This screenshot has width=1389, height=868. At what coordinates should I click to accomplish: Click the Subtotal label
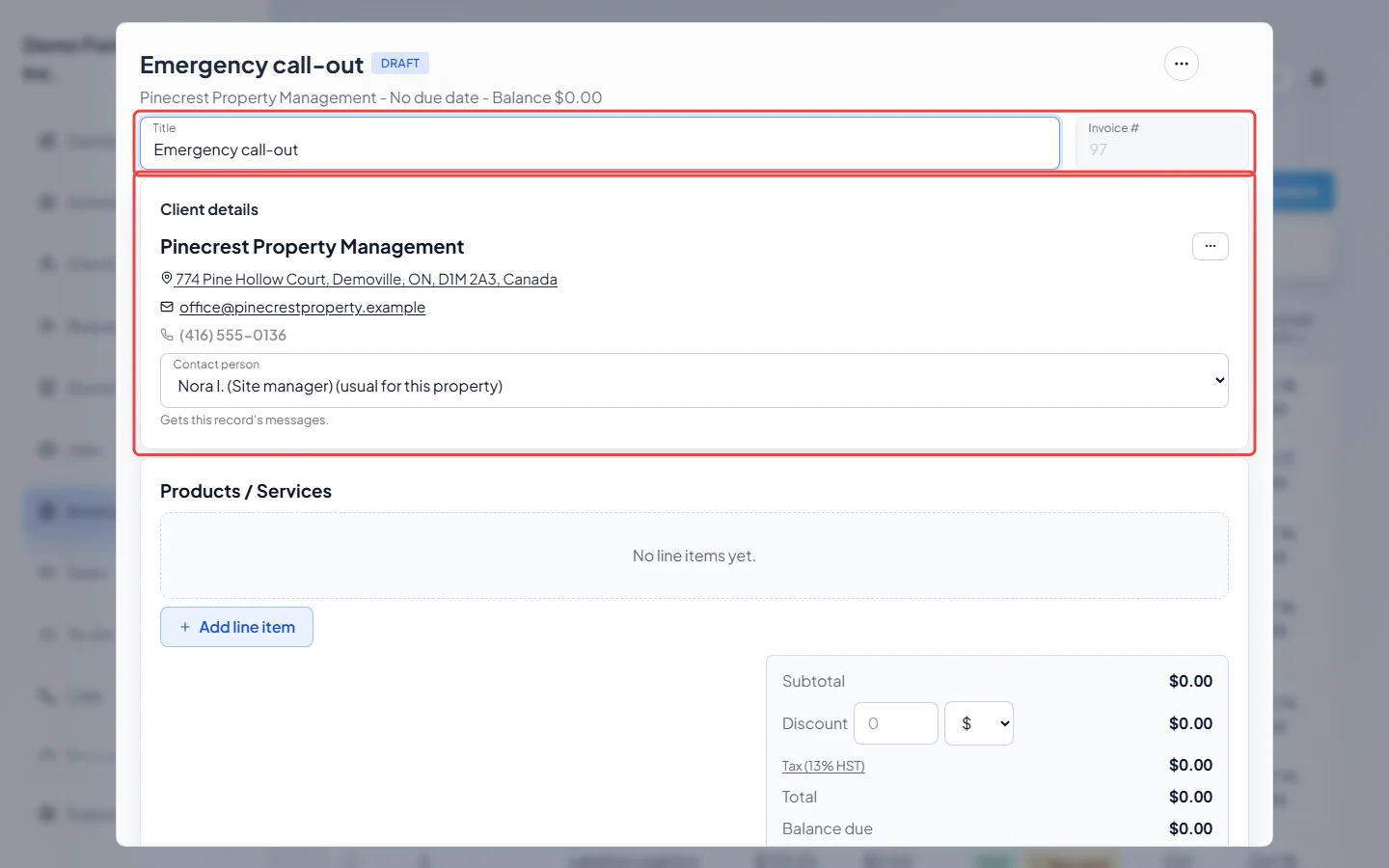click(813, 681)
